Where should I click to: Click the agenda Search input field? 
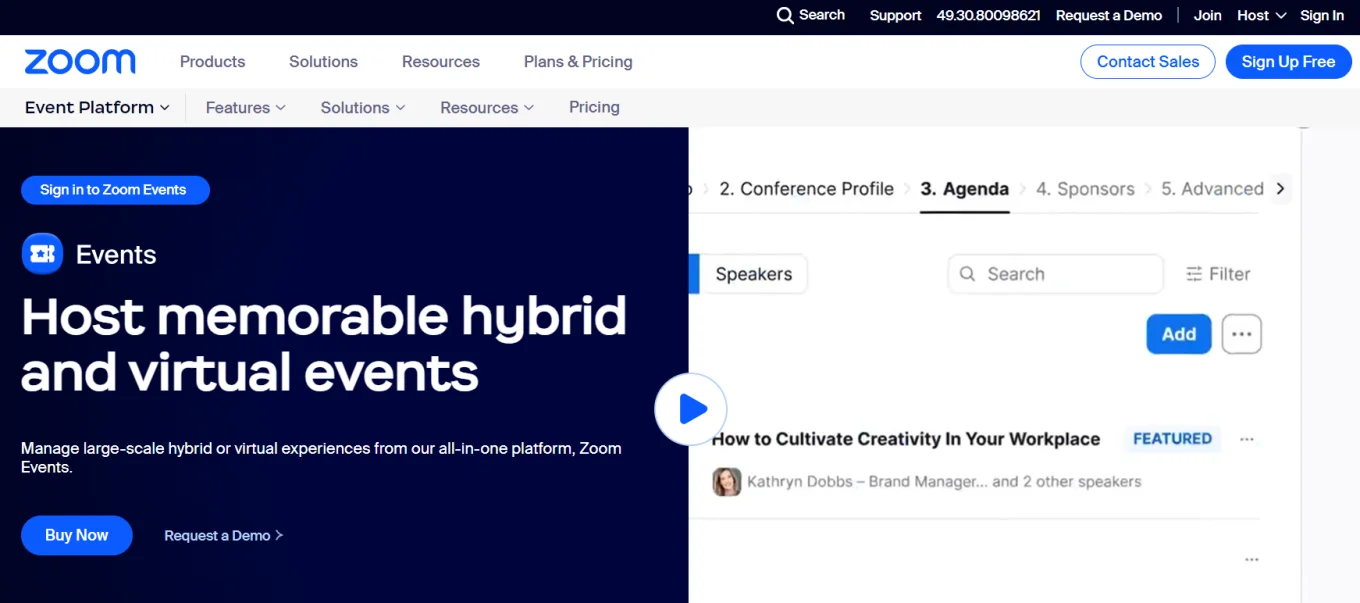click(x=1056, y=274)
